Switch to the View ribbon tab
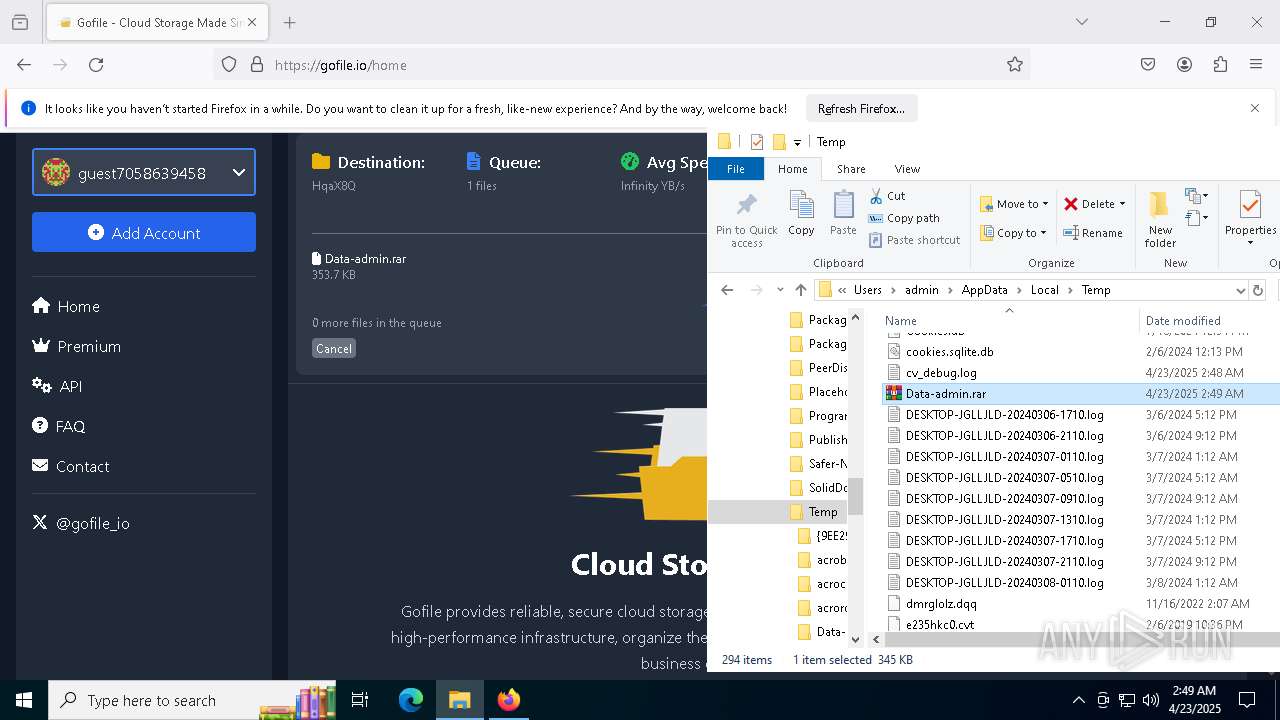 tap(907, 169)
